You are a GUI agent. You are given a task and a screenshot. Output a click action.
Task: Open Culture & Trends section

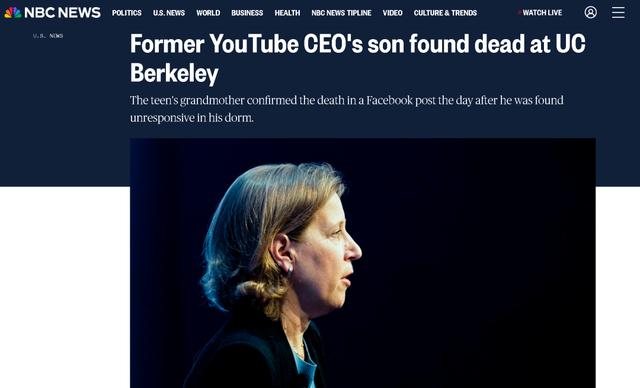445,13
